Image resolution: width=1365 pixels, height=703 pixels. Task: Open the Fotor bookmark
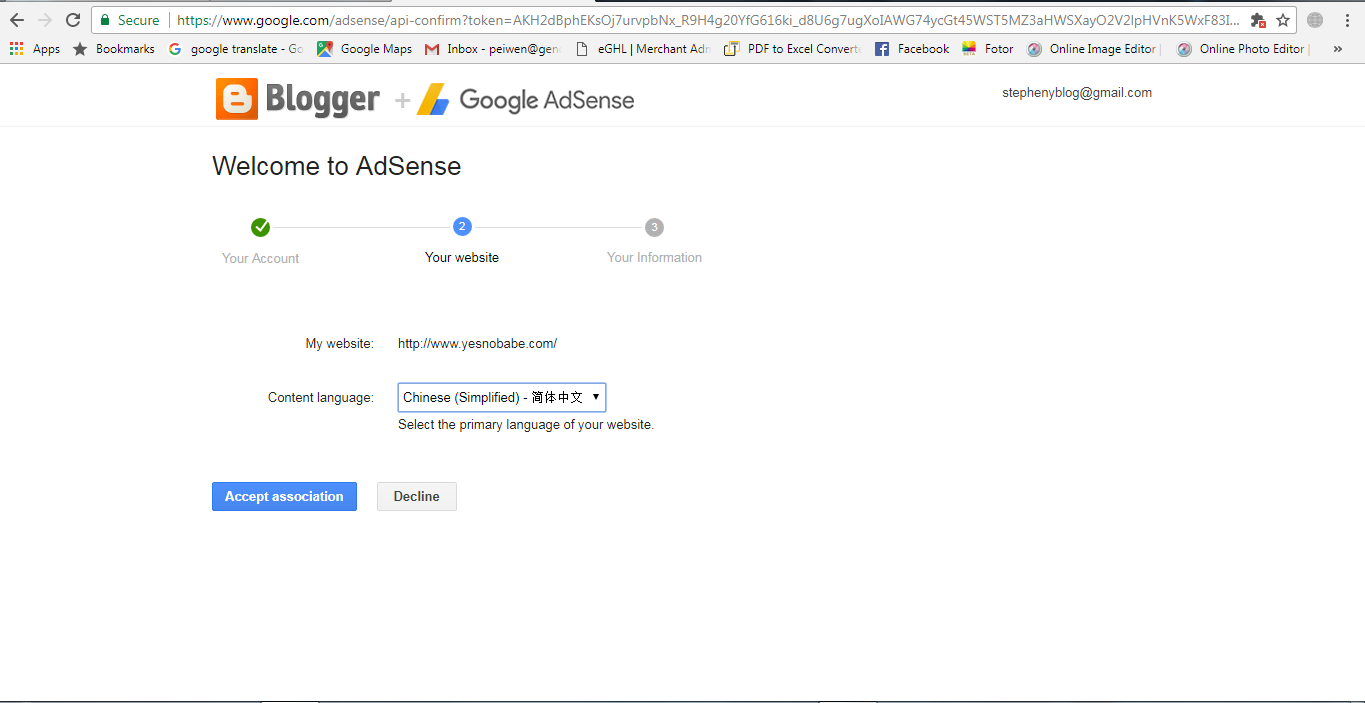coord(988,49)
